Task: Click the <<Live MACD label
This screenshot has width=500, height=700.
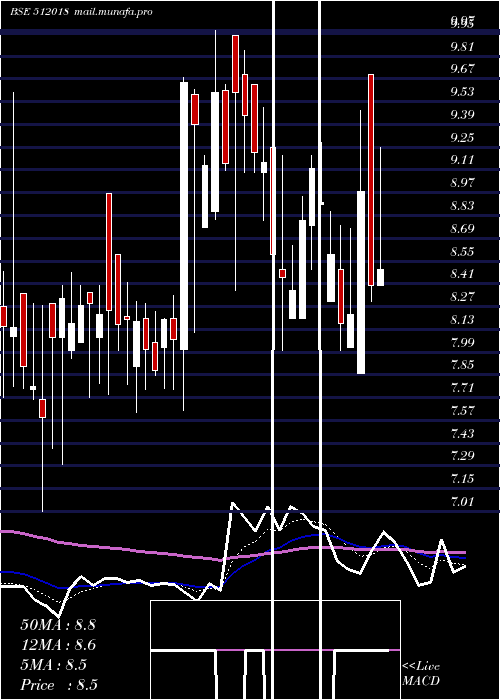Action: point(421,673)
